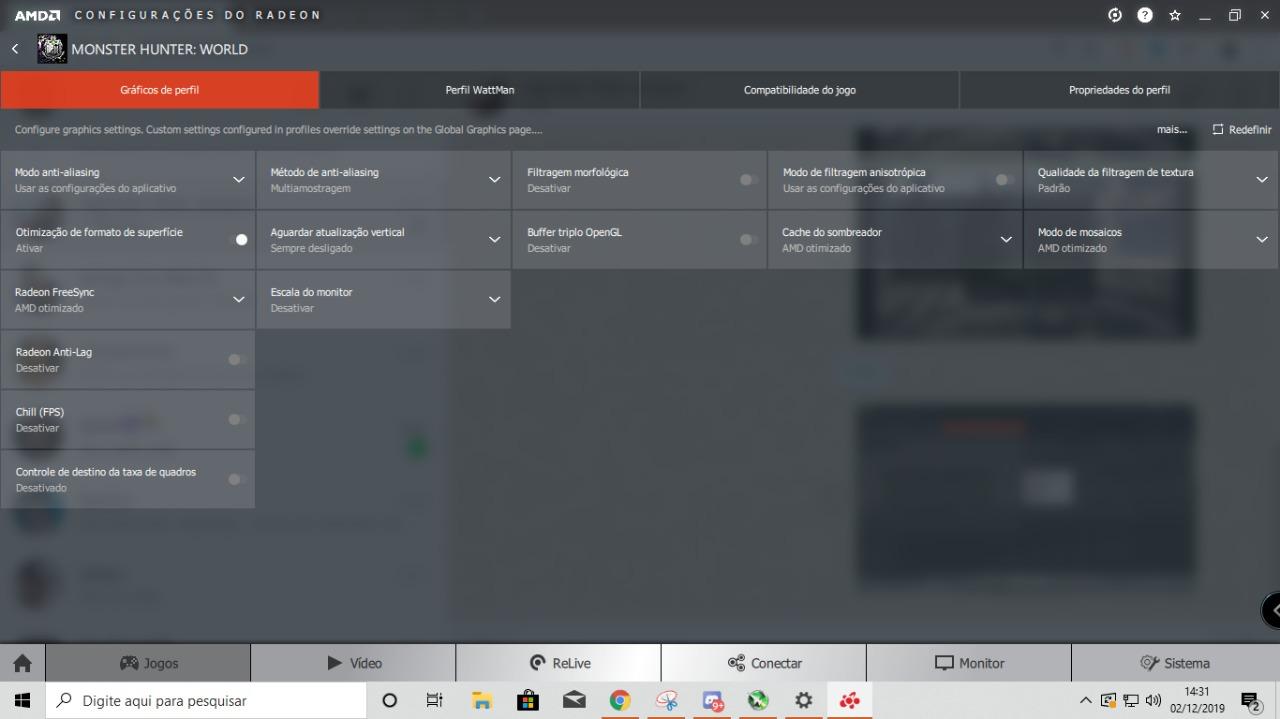Open the green globe taskbar icon
The height and width of the screenshot is (719, 1280).
[758, 701]
